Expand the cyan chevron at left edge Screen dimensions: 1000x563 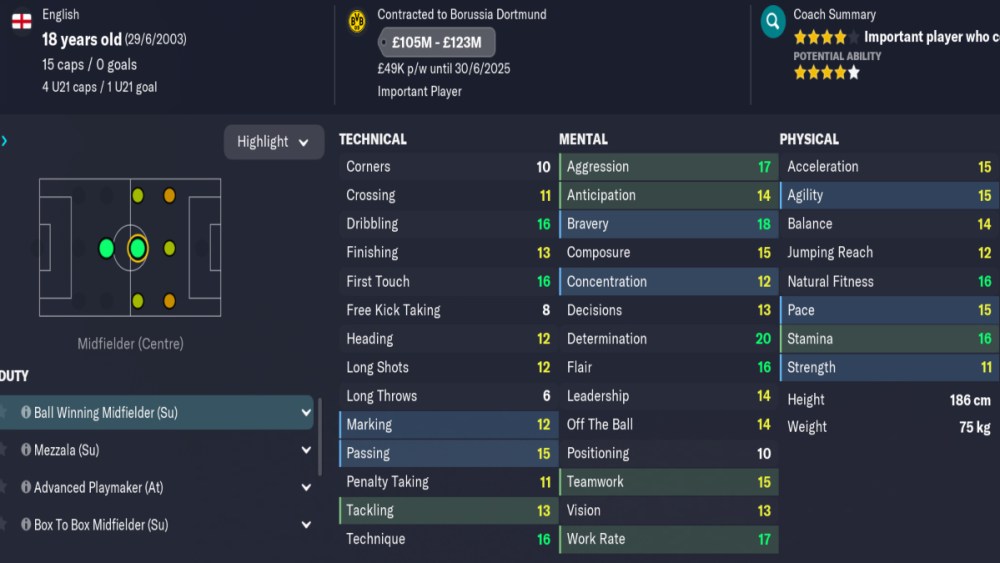click(4, 141)
